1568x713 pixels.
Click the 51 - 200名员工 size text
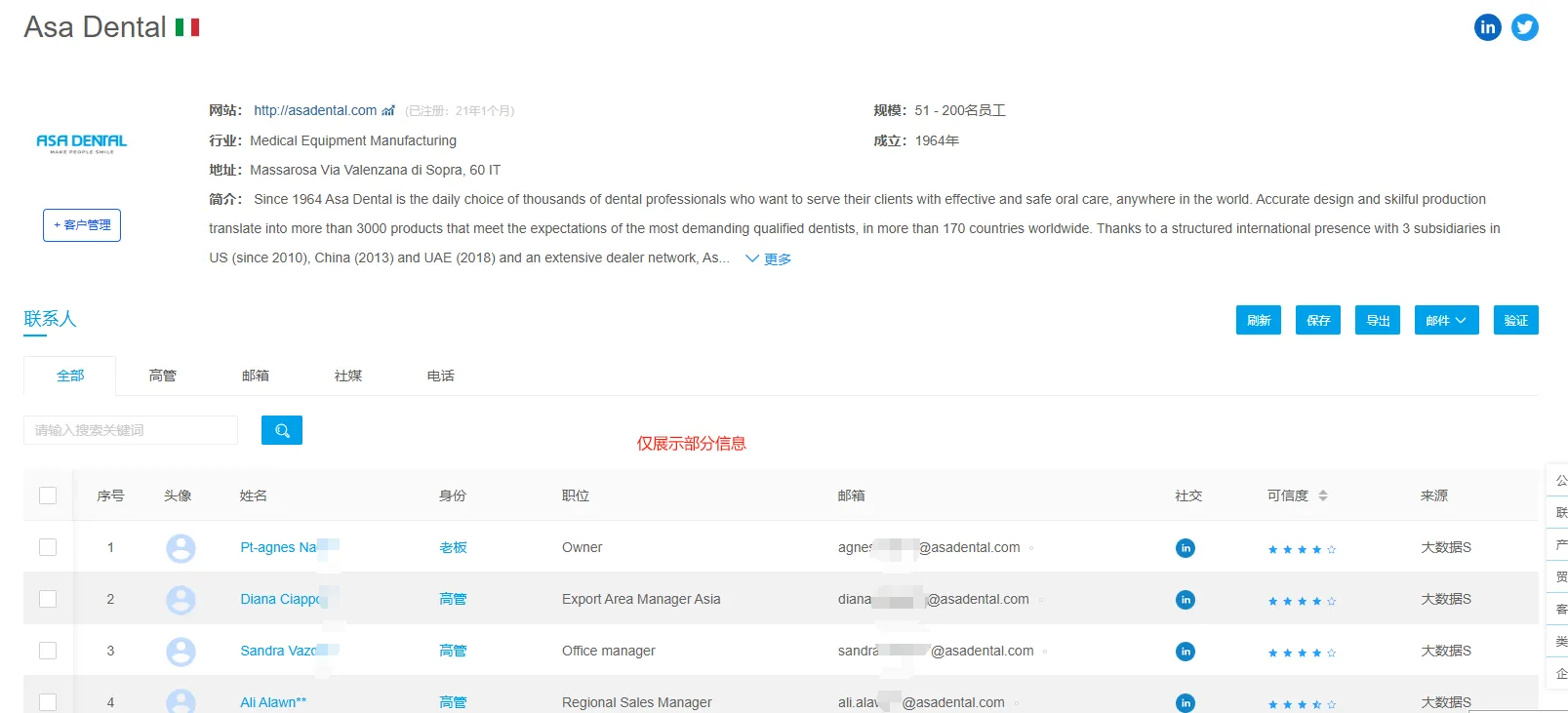[960, 110]
